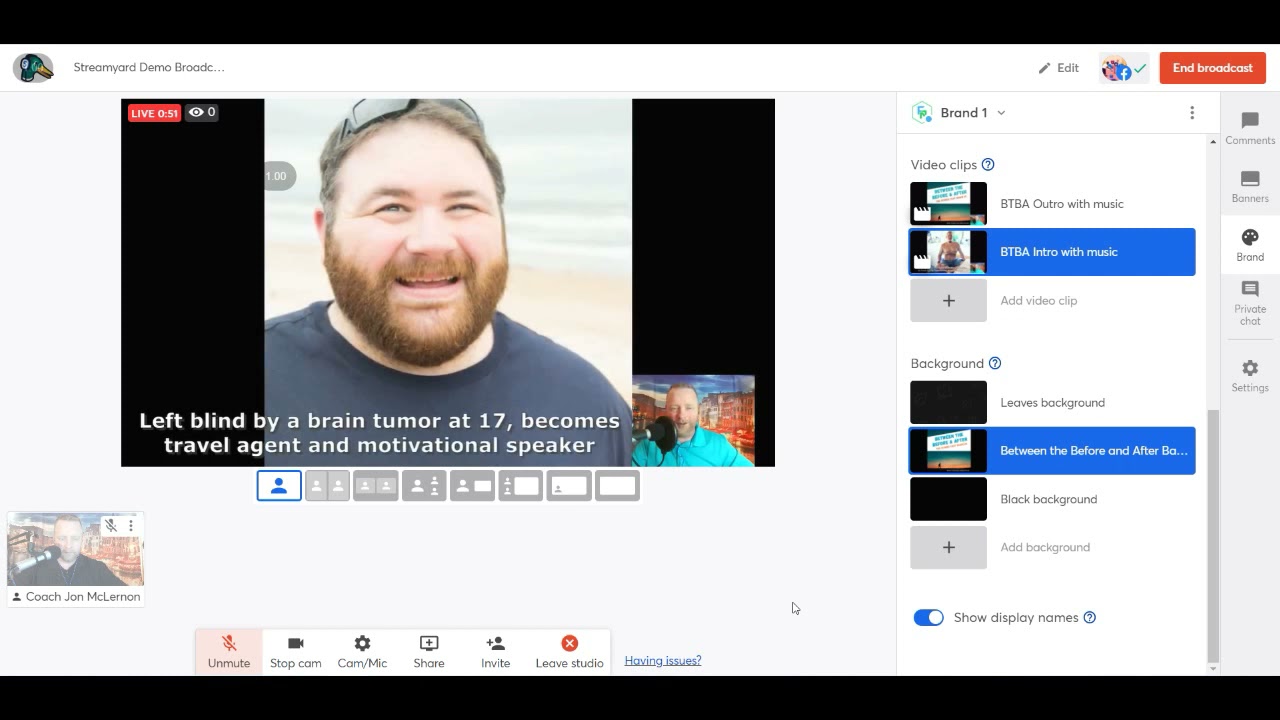Leave the studio
This screenshot has height=720, width=1280.
click(569, 652)
